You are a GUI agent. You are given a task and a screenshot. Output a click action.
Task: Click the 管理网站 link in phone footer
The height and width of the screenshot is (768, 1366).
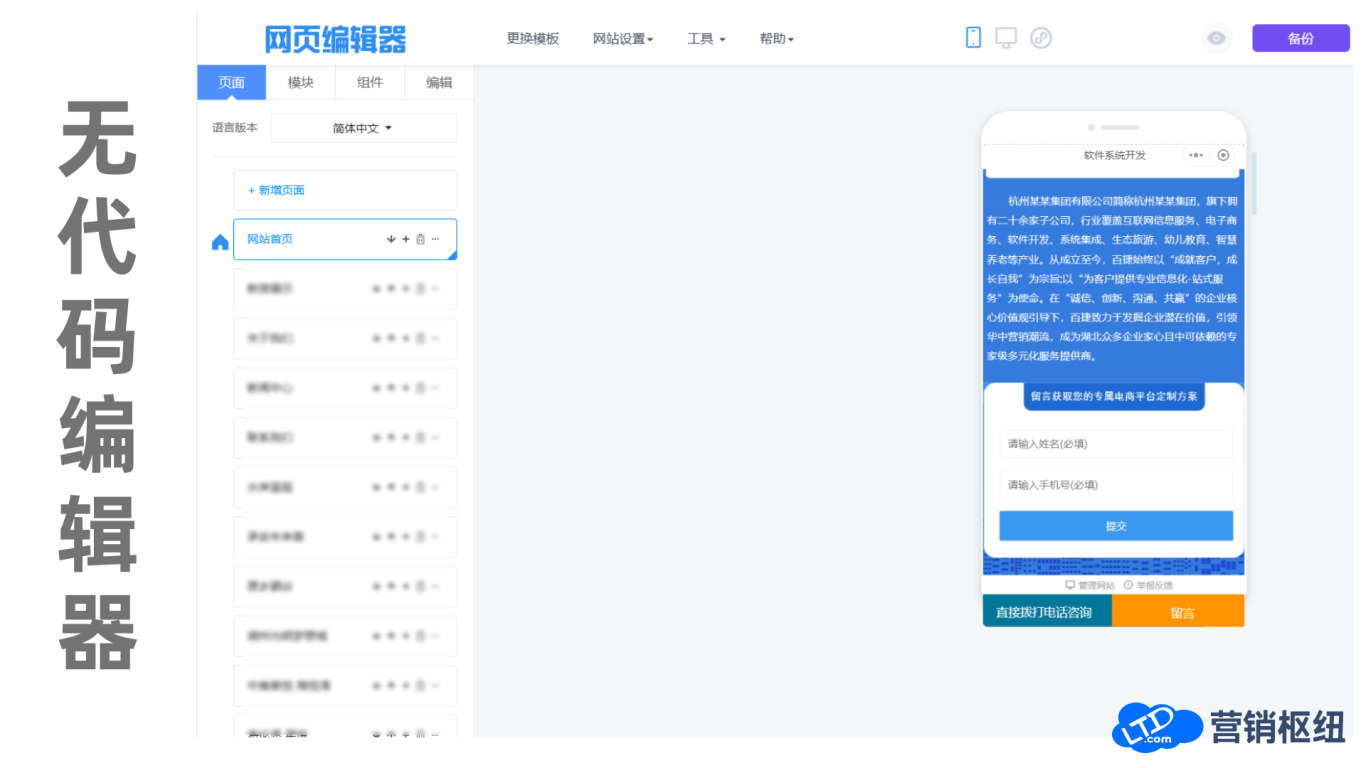1090,585
